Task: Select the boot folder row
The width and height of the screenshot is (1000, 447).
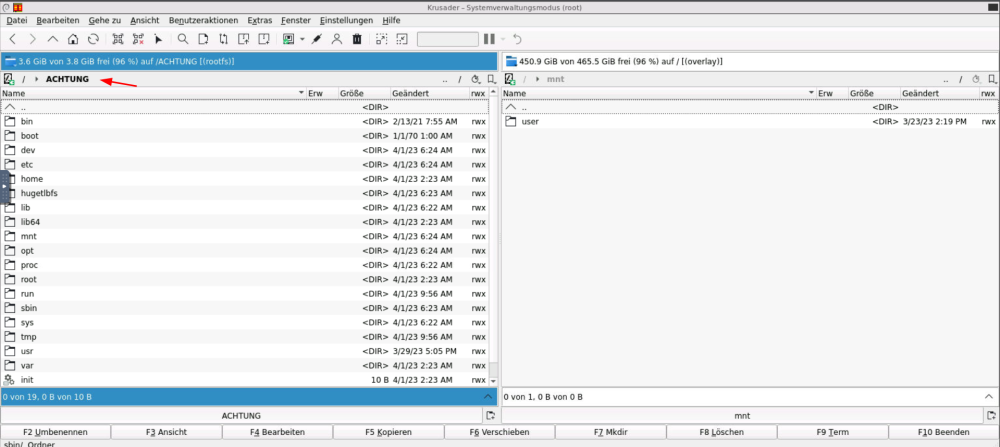Action: (x=245, y=136)
